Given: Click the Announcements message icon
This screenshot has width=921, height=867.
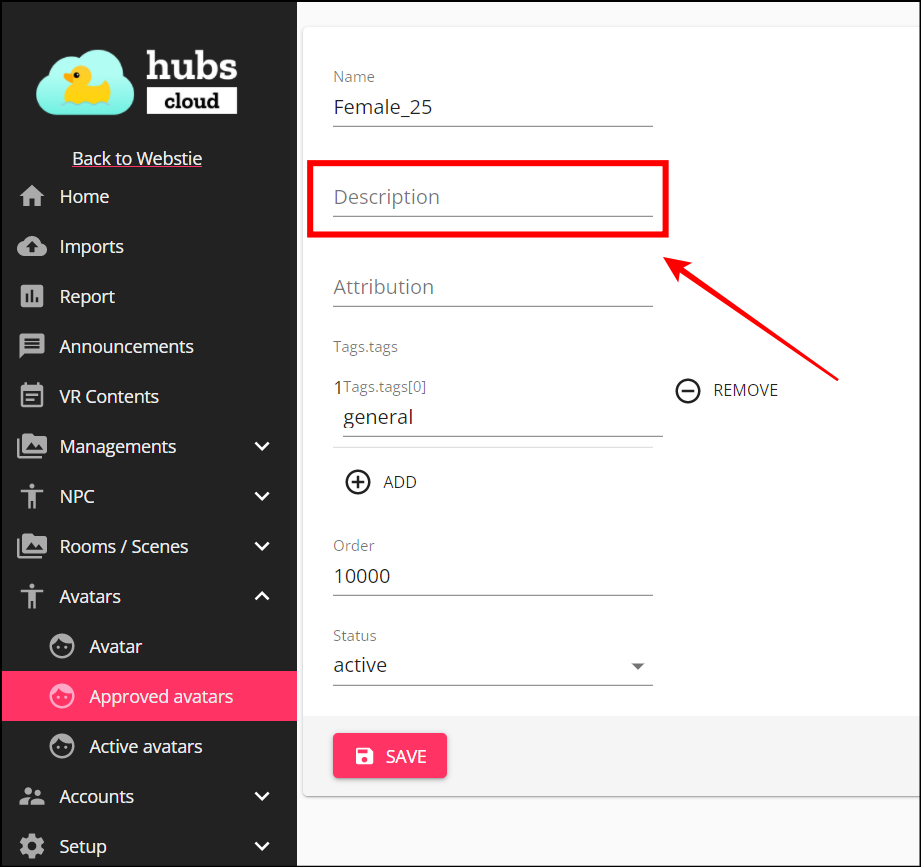Looking at the screenshot, I should (32, 346).
